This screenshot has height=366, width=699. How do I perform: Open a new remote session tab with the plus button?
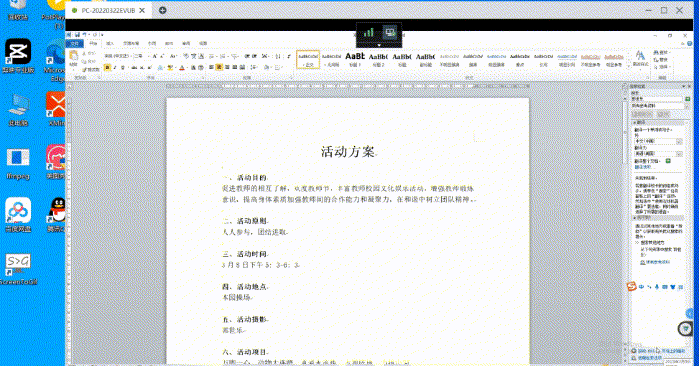pos(163,10)
